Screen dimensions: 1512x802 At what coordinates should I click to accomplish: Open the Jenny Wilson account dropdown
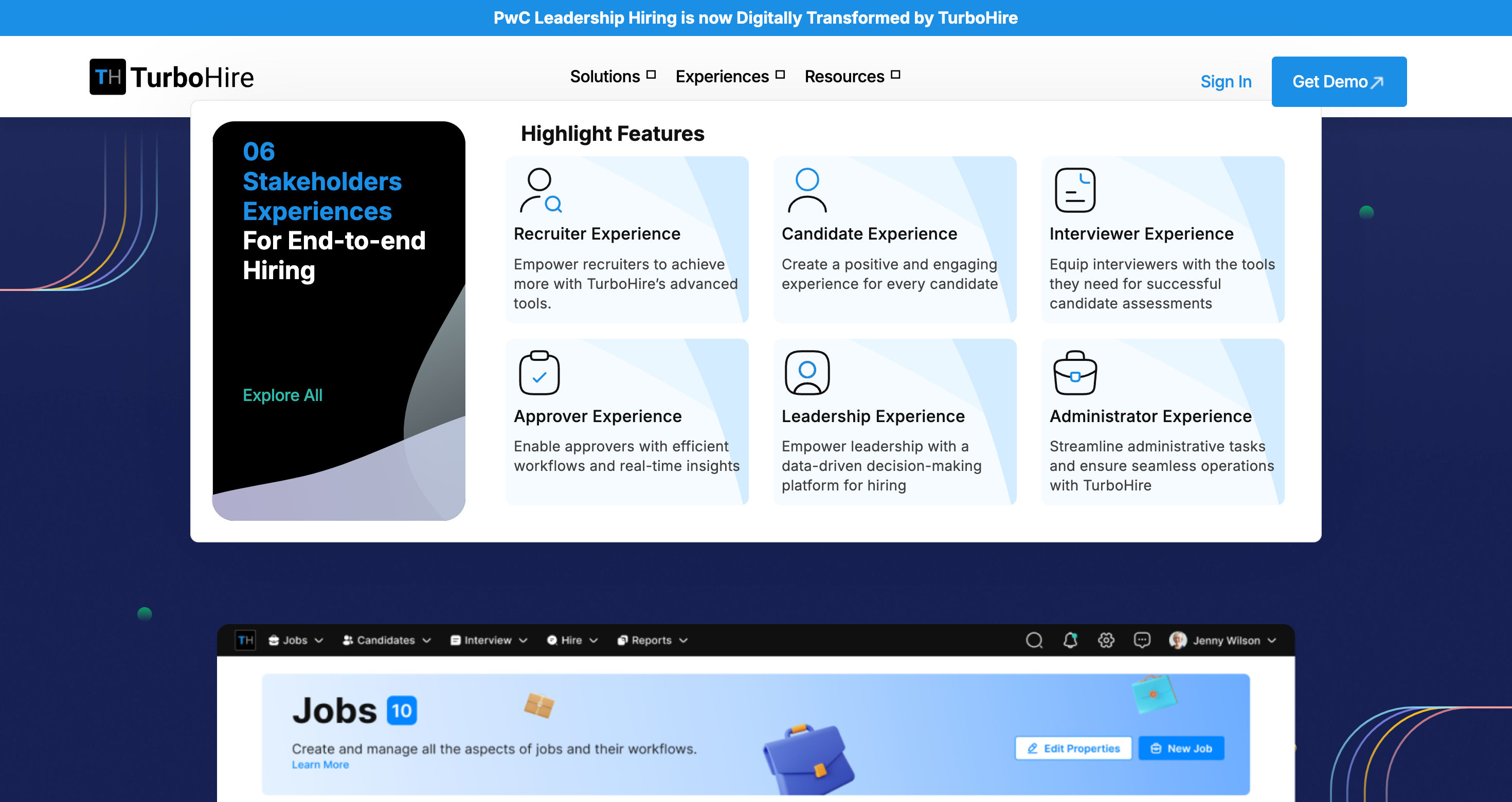(x=1222, y=640)
